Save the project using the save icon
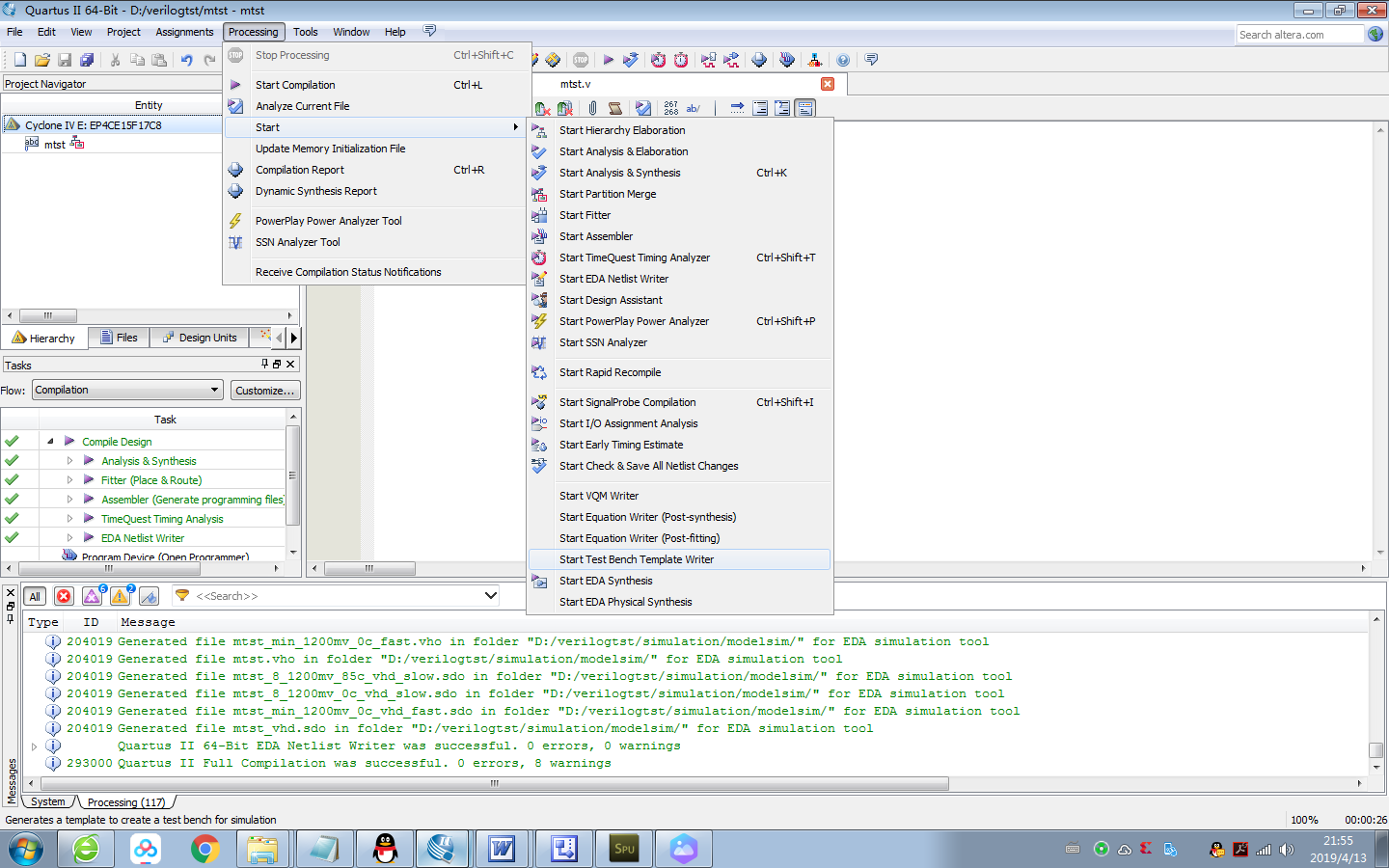Screen dimensions: 1389x868 pyautogui.click(x=65, y=59)
